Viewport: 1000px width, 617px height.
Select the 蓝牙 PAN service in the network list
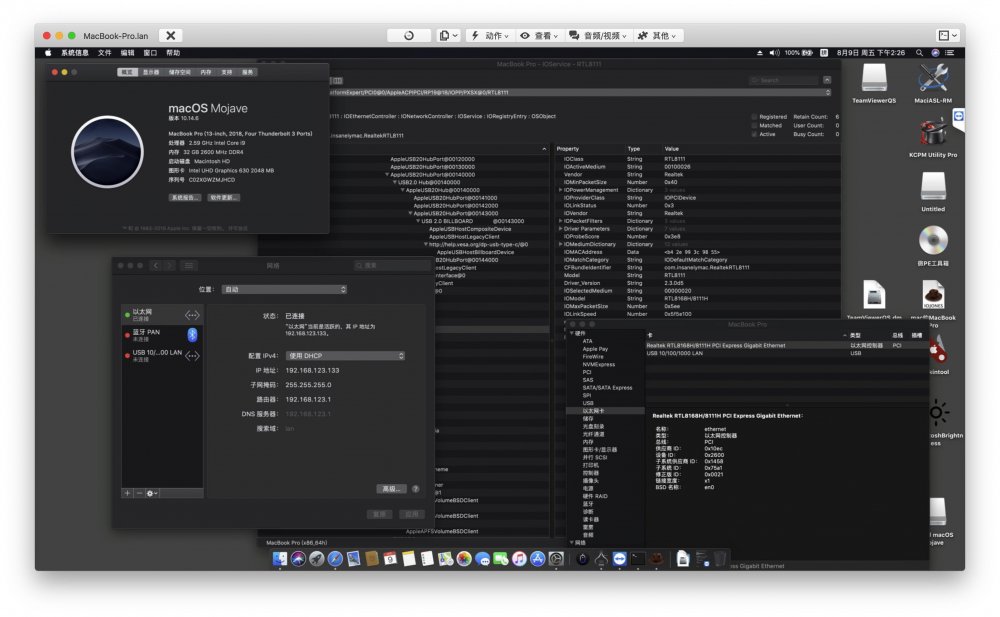[x=163, y=334]
